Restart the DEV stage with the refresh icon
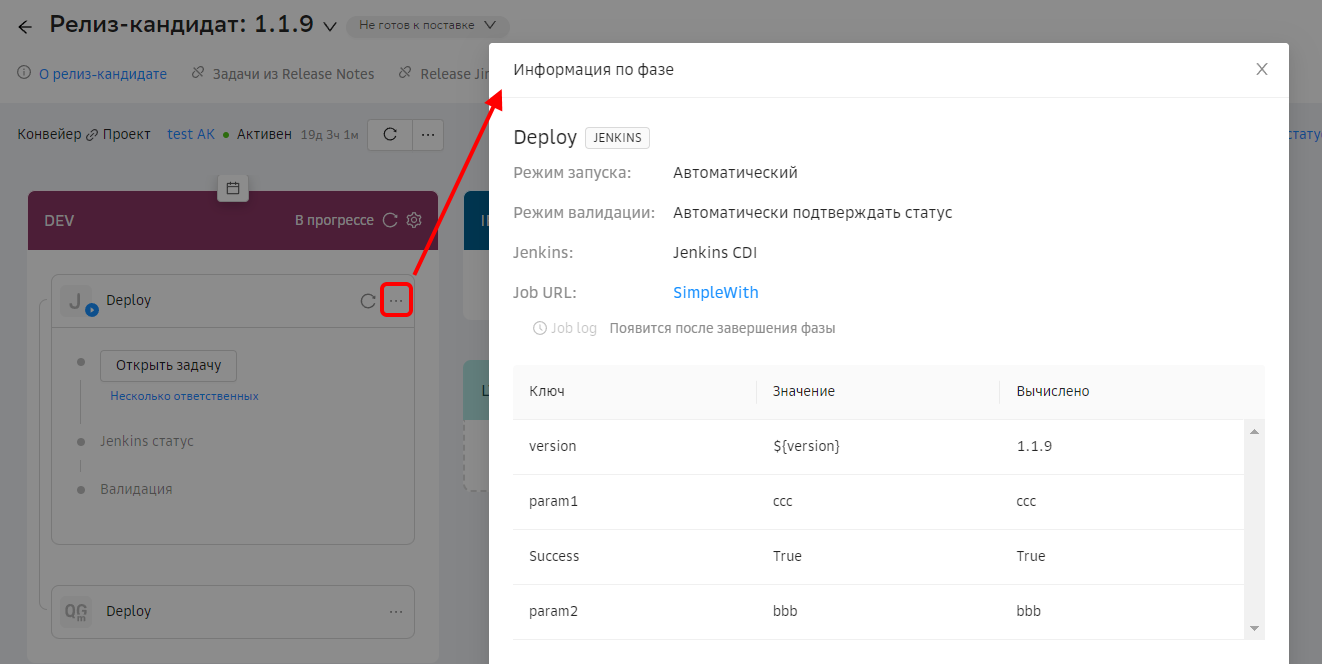The image size is (1322, 664). point(390,220)
